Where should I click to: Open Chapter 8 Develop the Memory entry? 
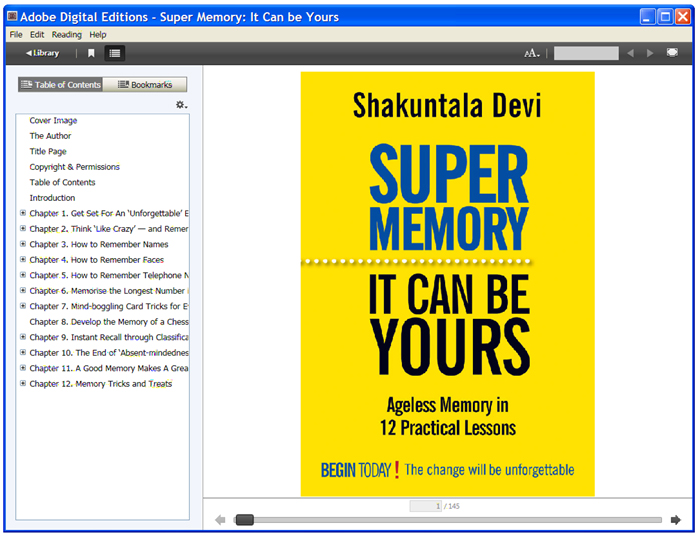coord(109,322)
